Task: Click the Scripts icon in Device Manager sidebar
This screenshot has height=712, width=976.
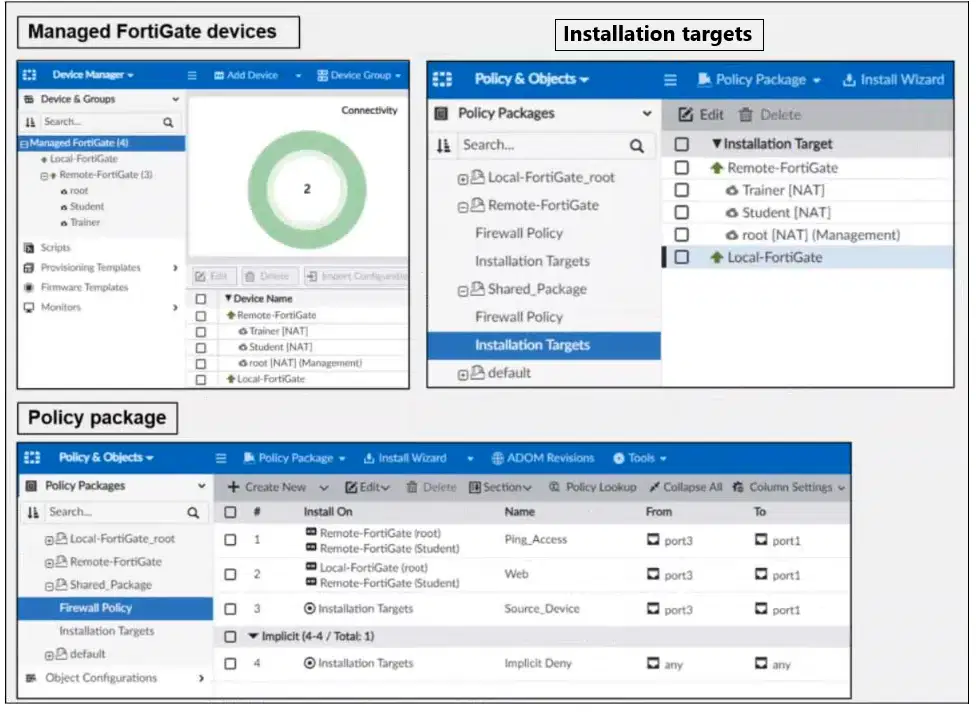Action: pyautogui.click(x=29, y=248)
